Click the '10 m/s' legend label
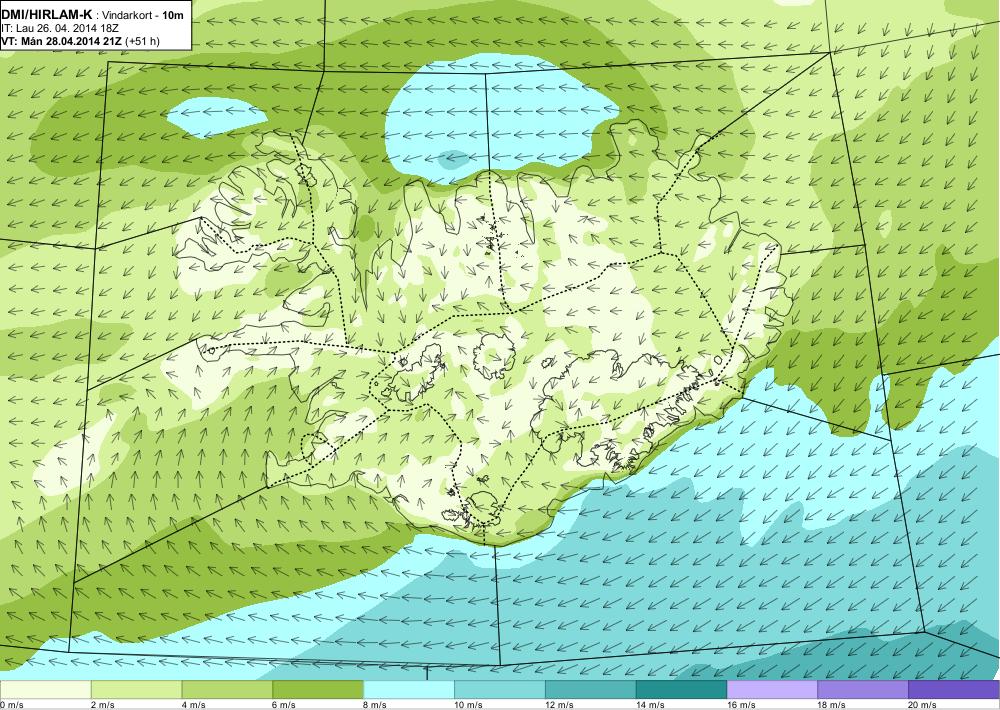The image size is (1000, 710). coord(469,705)
